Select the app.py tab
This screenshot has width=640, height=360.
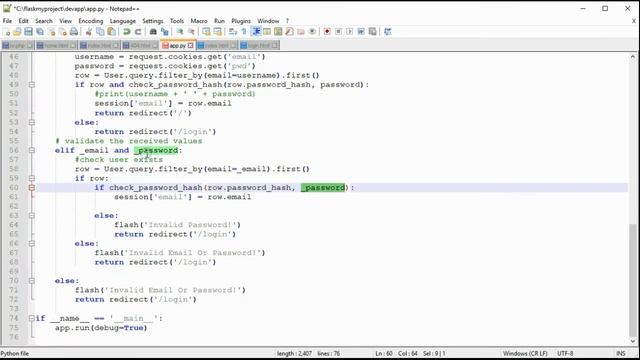click(x=177, y=45)
